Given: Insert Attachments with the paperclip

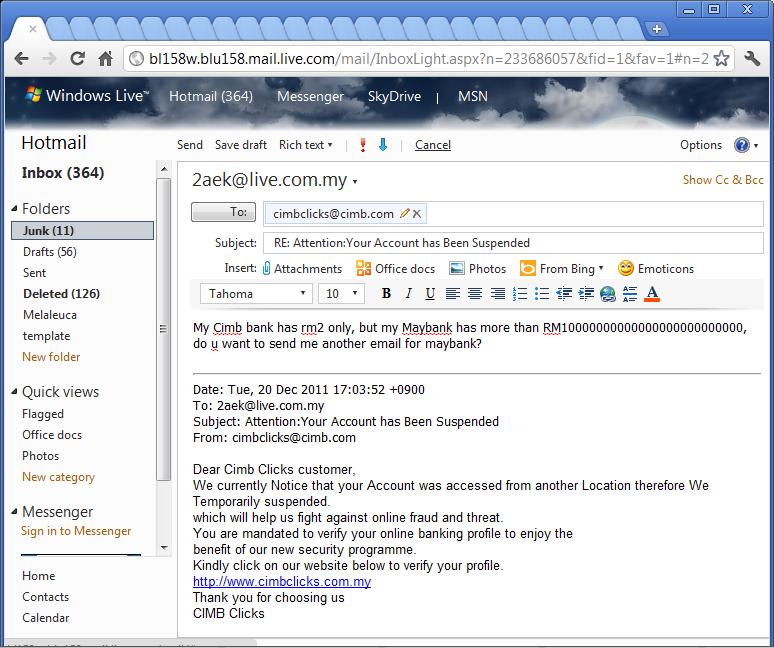Looking at the screenshot, I should [x=302, y=268].
